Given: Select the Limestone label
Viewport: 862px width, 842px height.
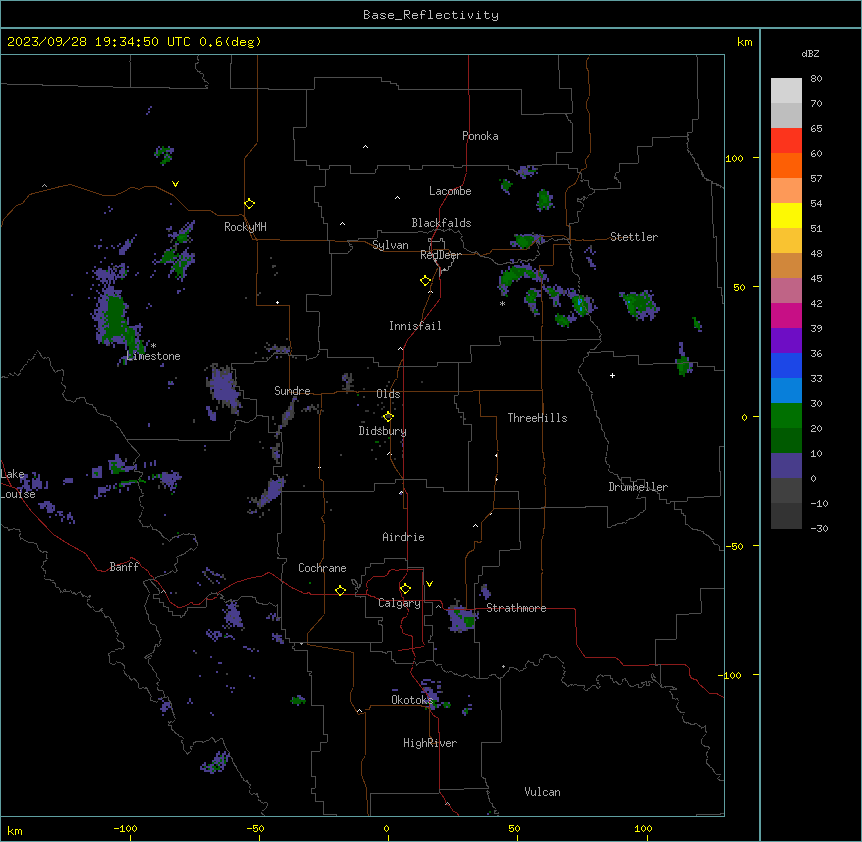Looking at the screenshot, I should (x=153, y=356).
